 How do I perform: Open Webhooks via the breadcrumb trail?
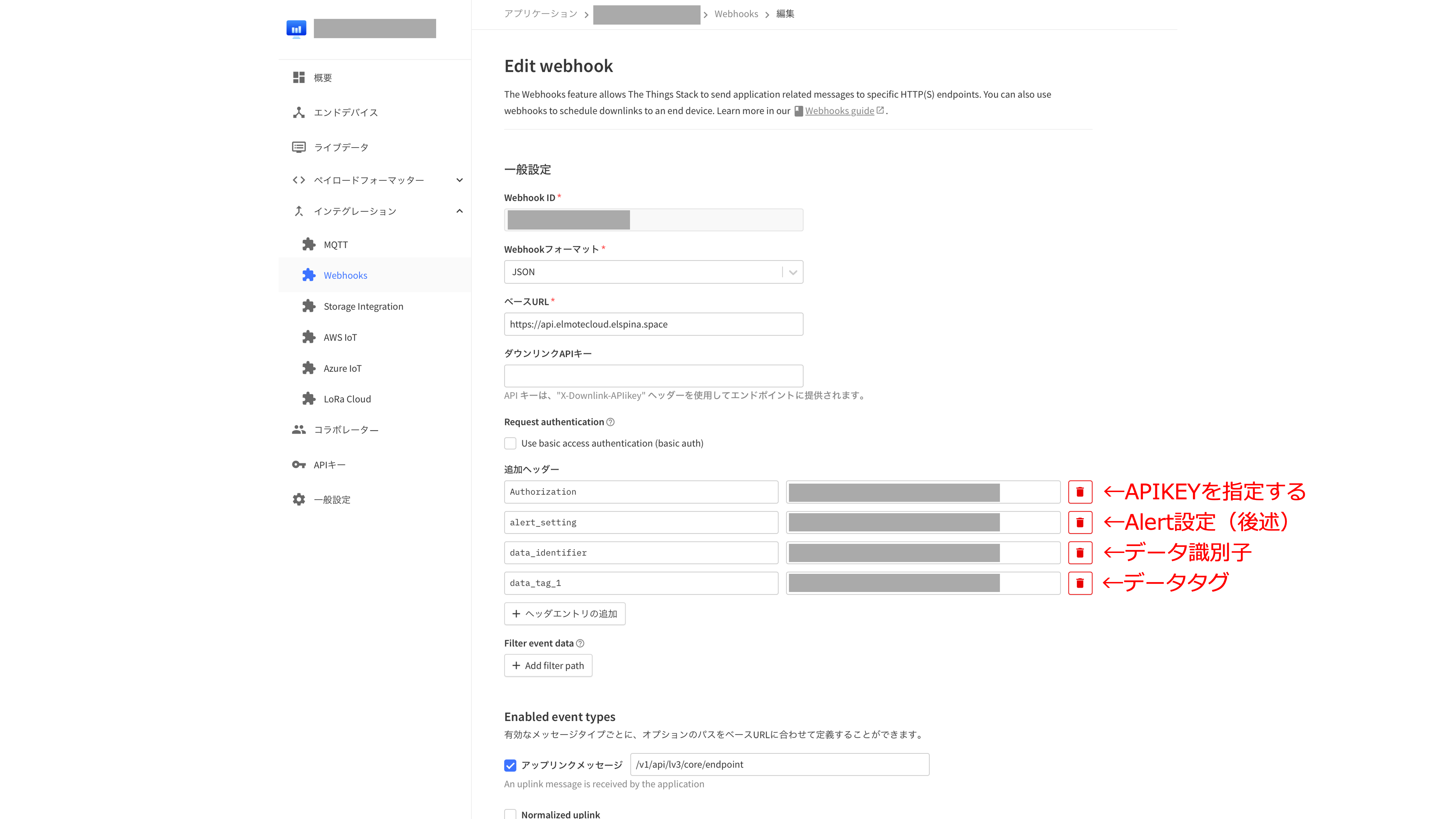coord(736,14)
